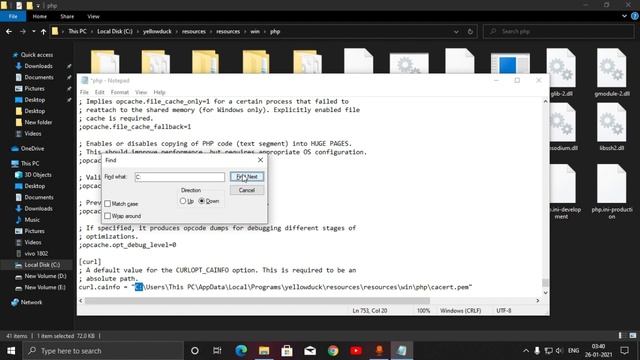Open Music folder in sidebar
Screen dimensions: 640x360
click(x=32, y=220)
